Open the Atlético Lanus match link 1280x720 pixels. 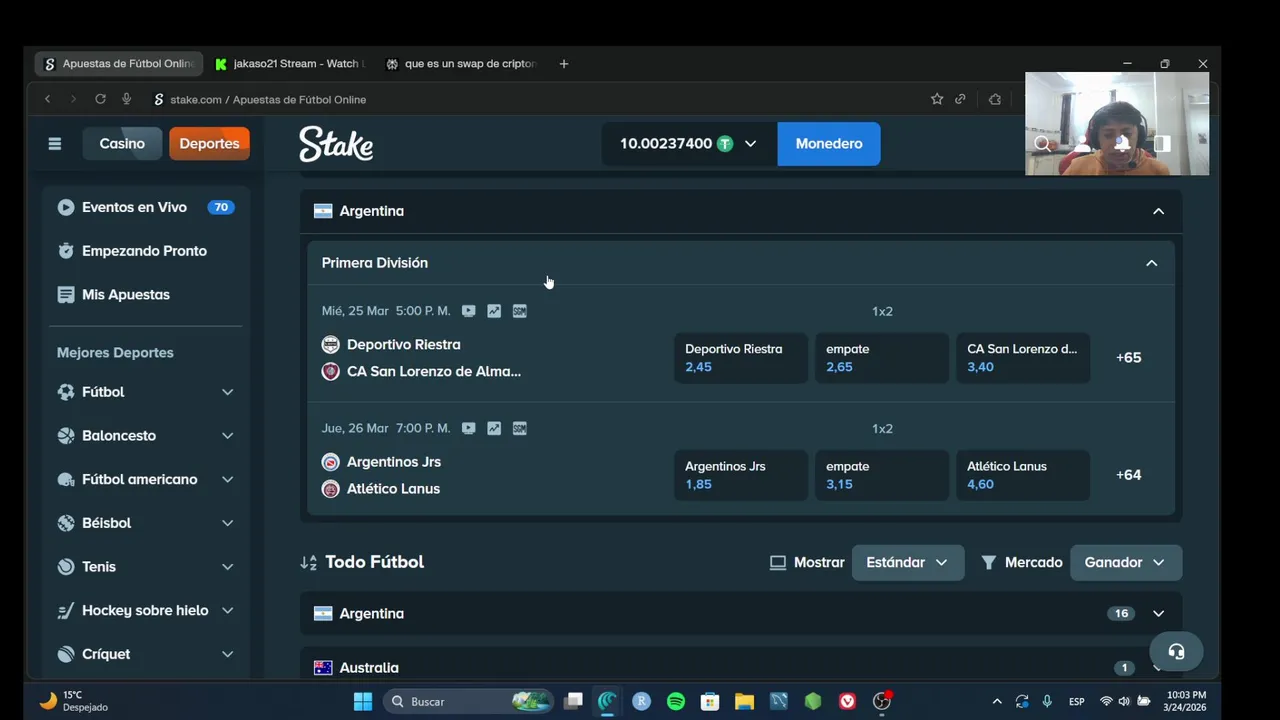(x=393, y=489)
